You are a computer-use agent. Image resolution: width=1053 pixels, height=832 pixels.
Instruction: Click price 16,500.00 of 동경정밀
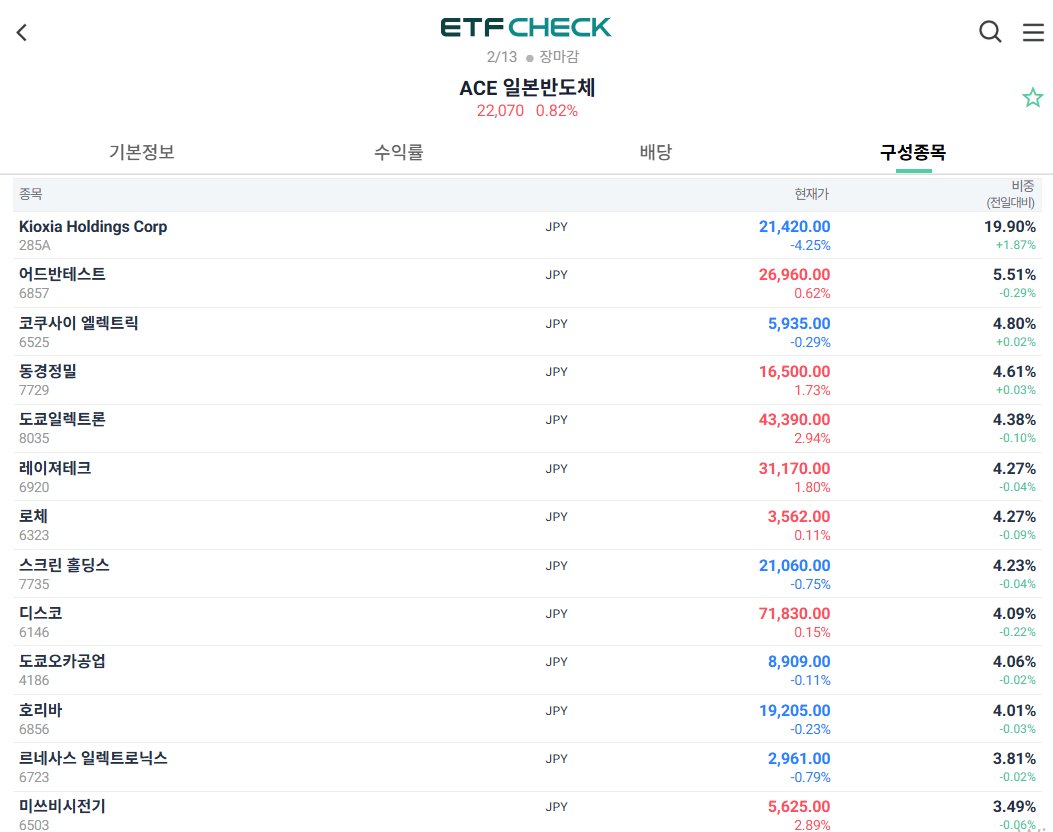point(794,372)
